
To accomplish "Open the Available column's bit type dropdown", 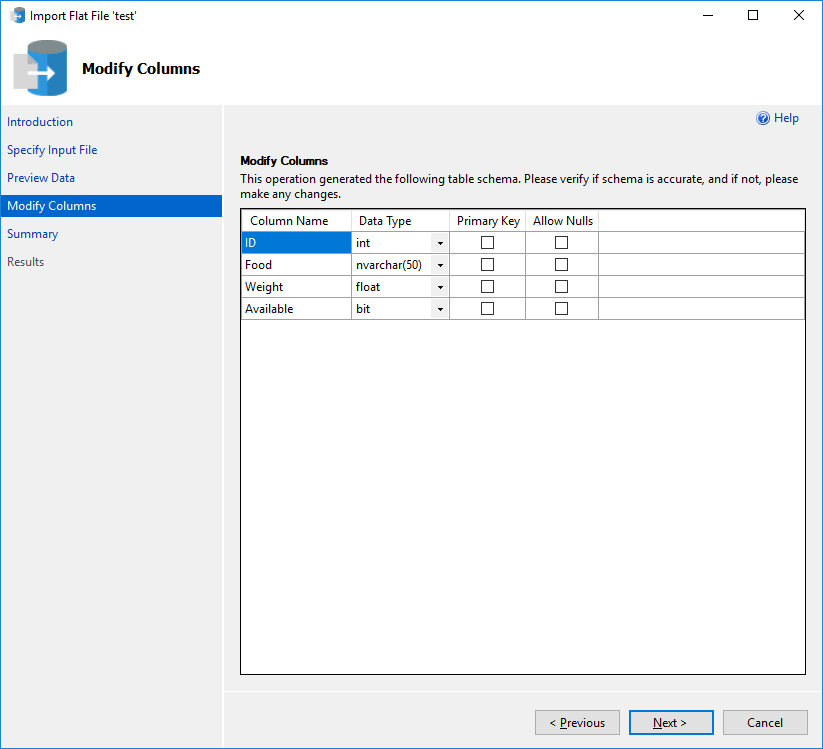I will 440,308.
